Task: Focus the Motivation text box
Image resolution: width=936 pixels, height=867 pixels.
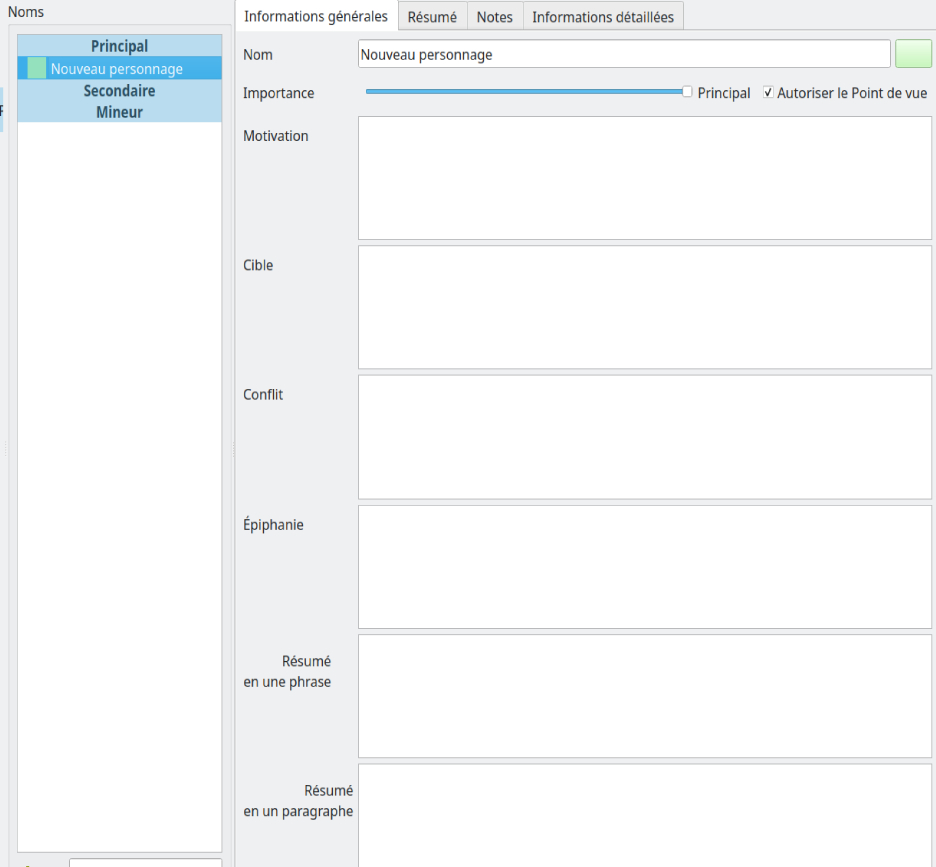Action: tap(644, 178)
